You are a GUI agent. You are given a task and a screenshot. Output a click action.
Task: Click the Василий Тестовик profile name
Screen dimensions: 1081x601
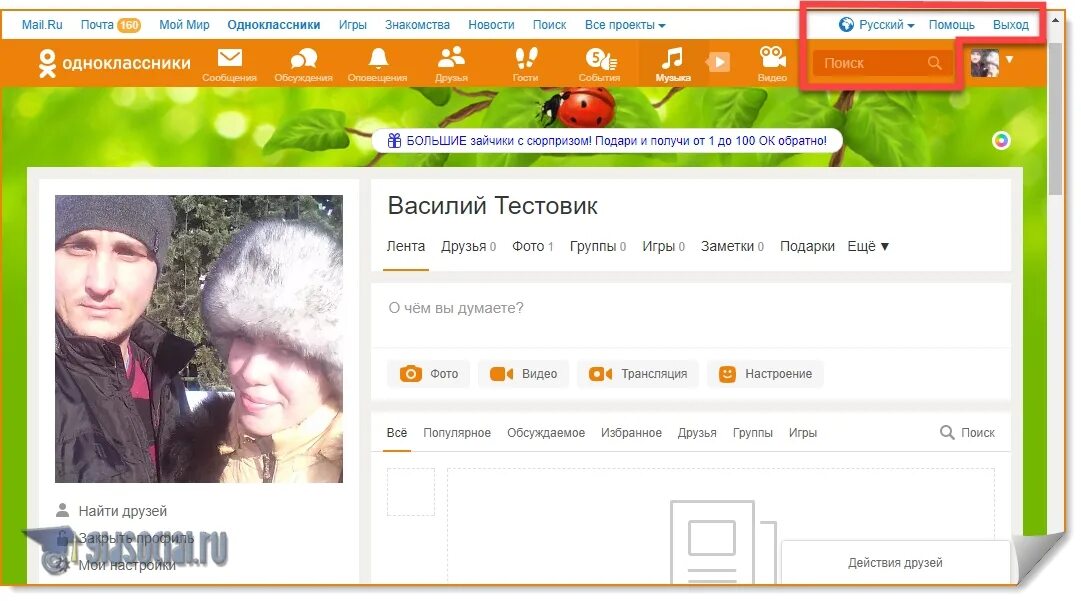coord(492,205)
